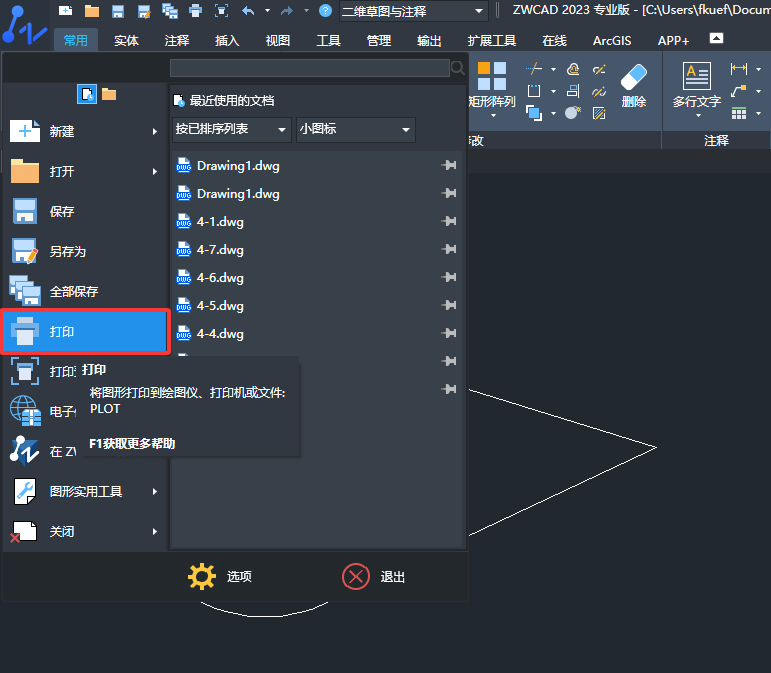Click the Undo arrow icon
The width and height of the screenshot is (771, 673).
click(x=248, y=10)
